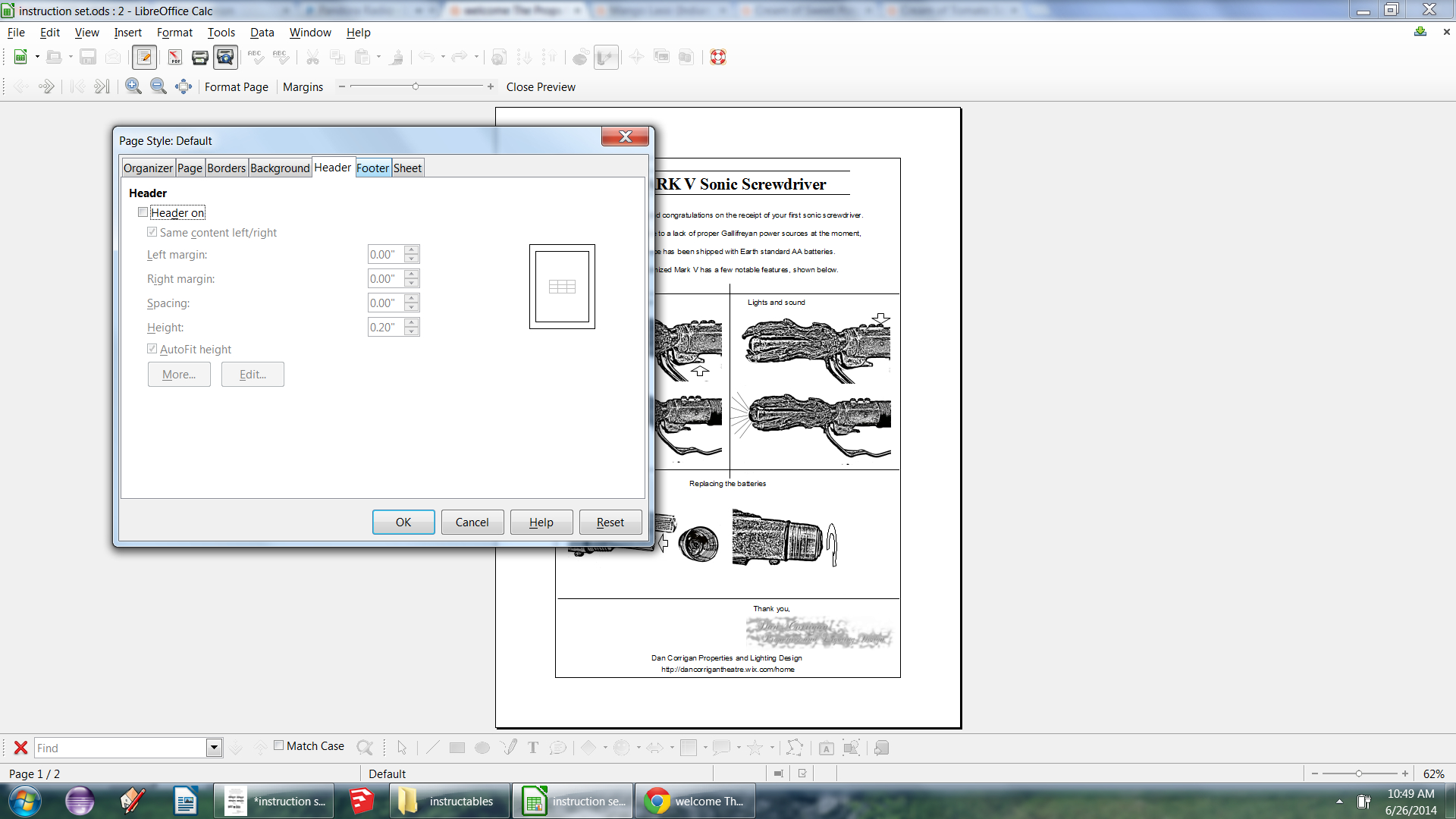Image resolution: width=1456 pixels, height=819 pixels.
Task: Open LibreOffice Help lifesaver icon
Action: click(718, 57)
